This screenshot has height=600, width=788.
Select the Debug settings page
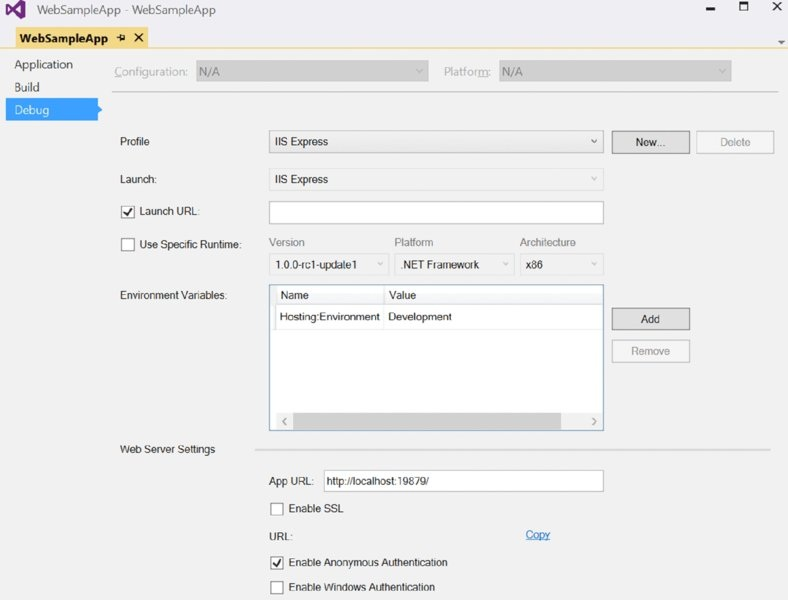click(52, 110)
